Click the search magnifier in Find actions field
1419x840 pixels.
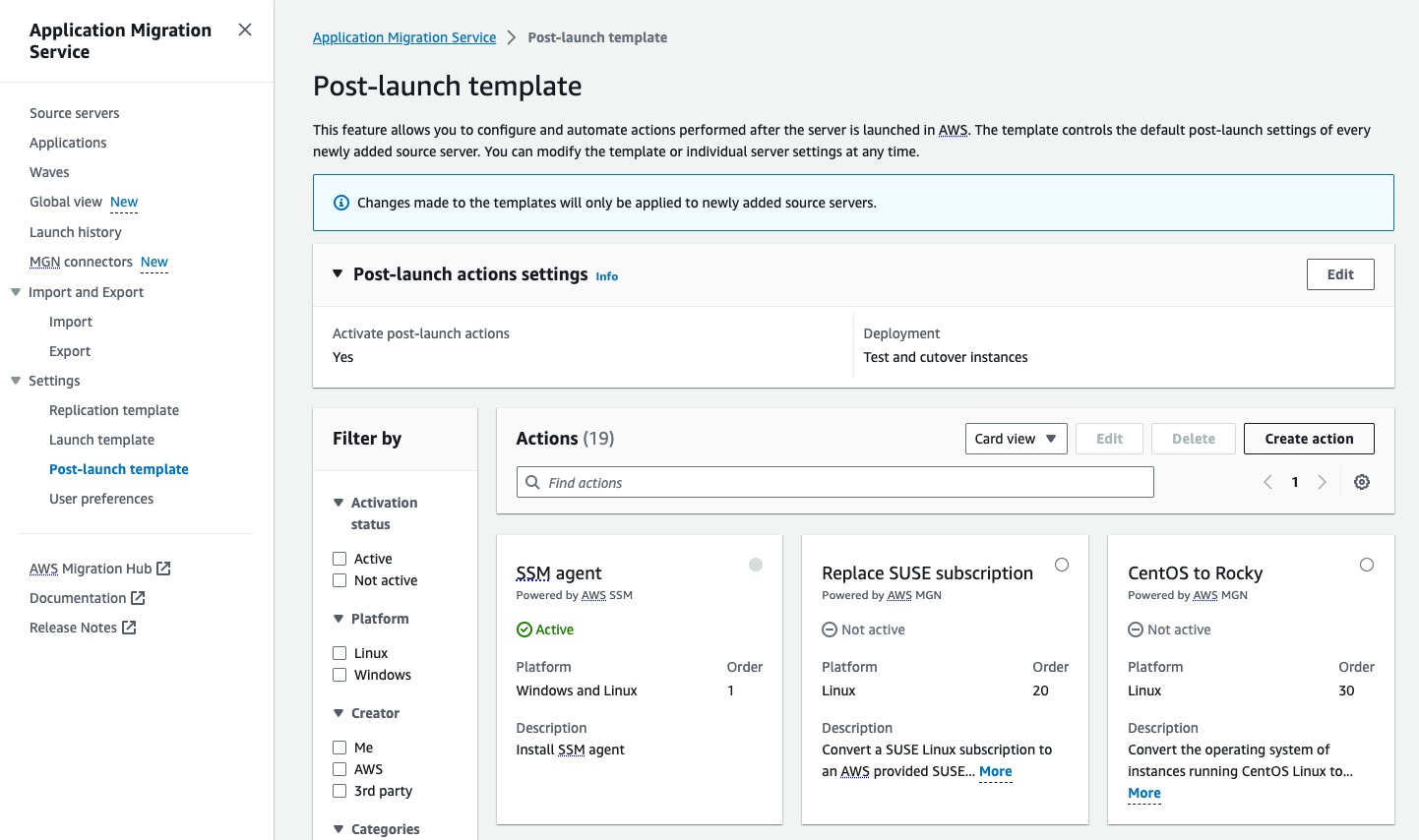coord(532,482)
